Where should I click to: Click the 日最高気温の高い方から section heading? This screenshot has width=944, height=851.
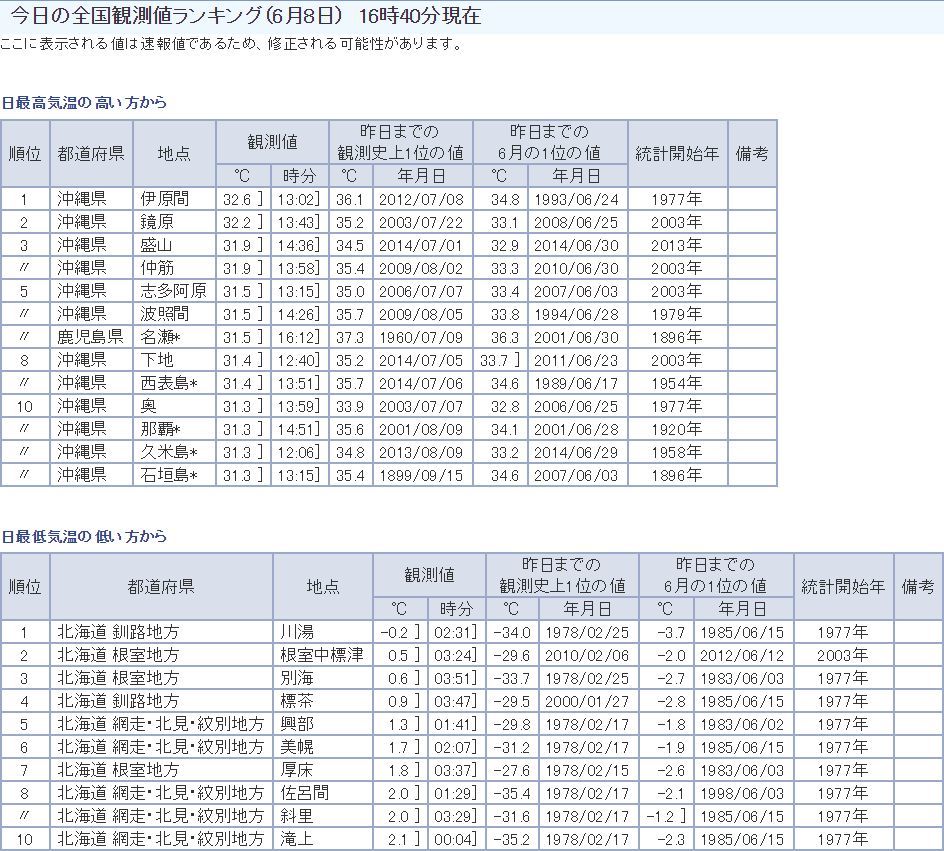point(84,103)
